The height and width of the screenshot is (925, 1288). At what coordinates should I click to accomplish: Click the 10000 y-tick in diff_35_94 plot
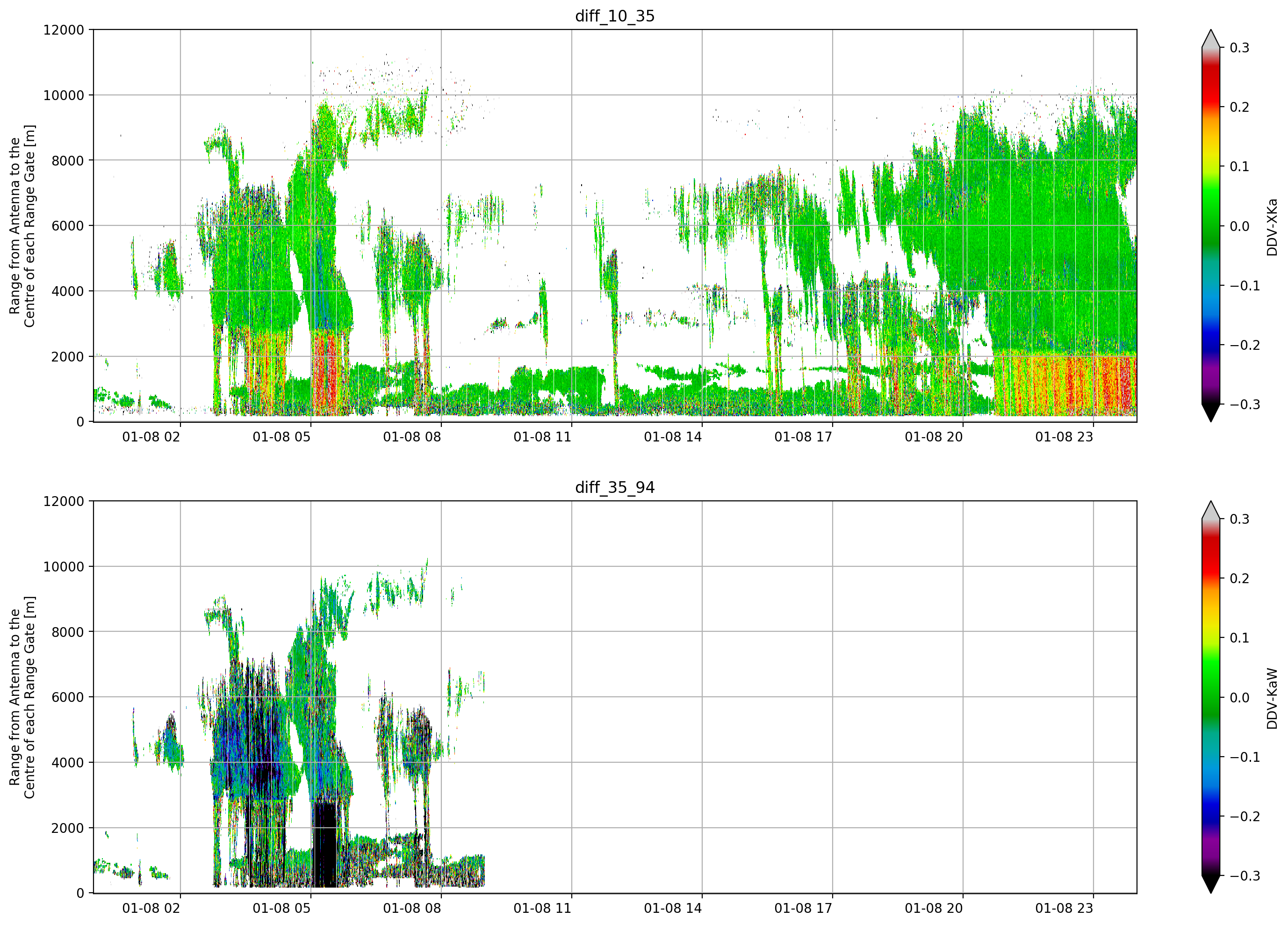(64, 566)
